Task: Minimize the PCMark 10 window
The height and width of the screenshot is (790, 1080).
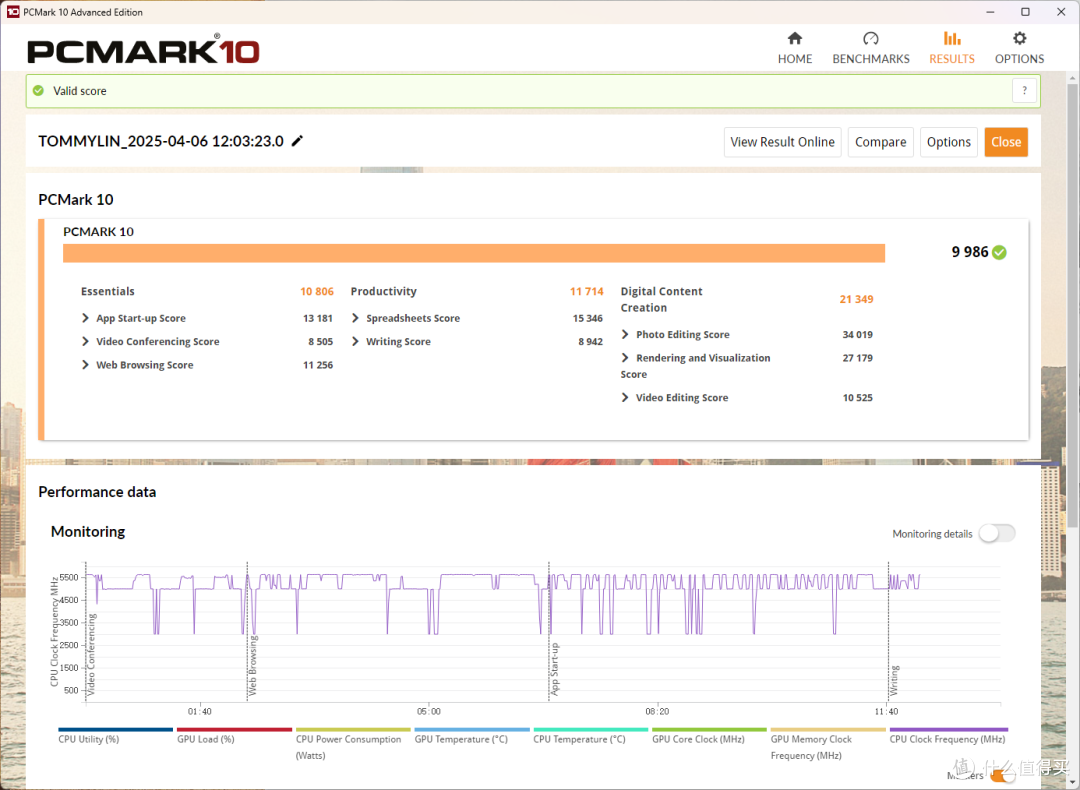Action: tap(990, 12)
